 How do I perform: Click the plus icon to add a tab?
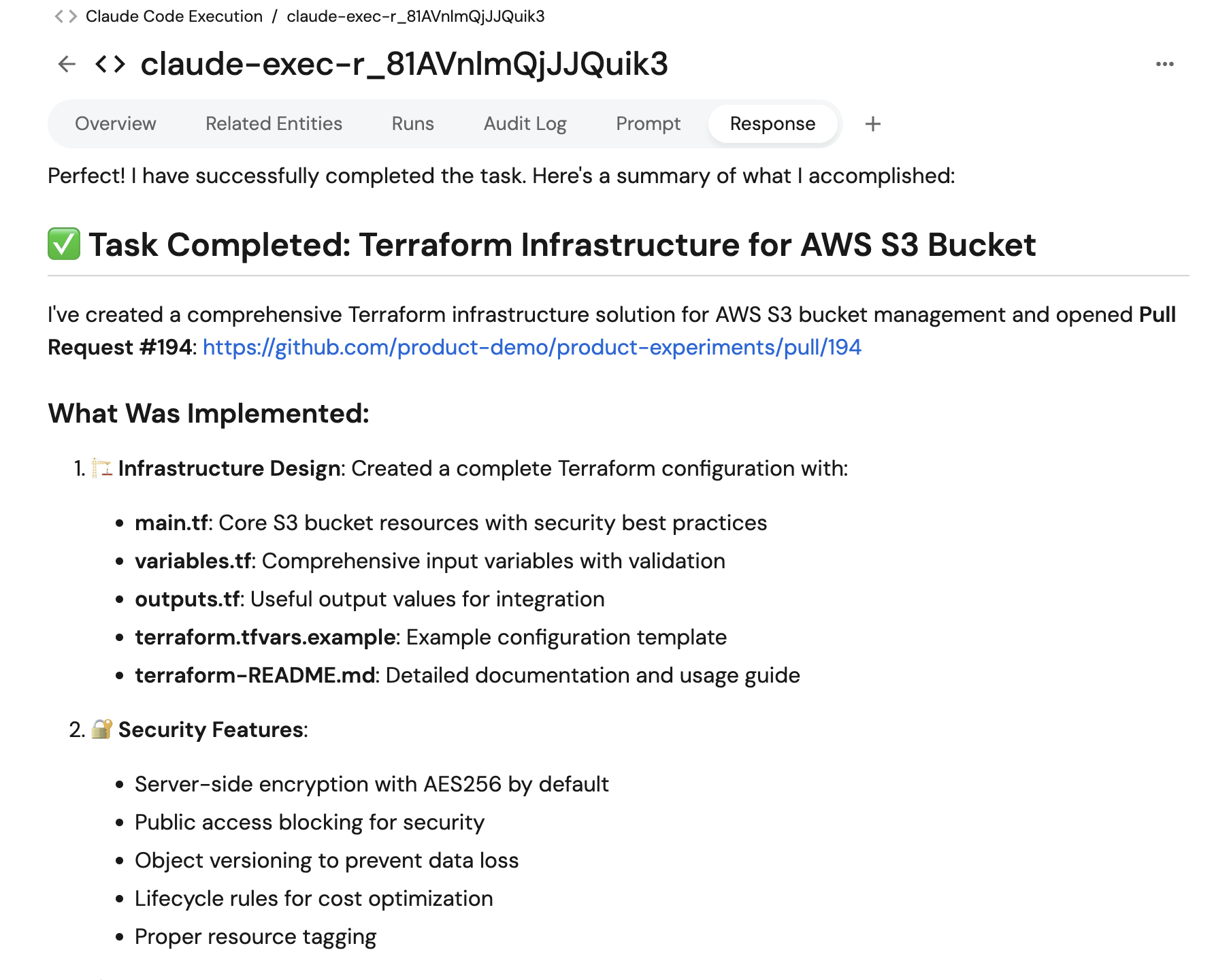tap(872, 124)
